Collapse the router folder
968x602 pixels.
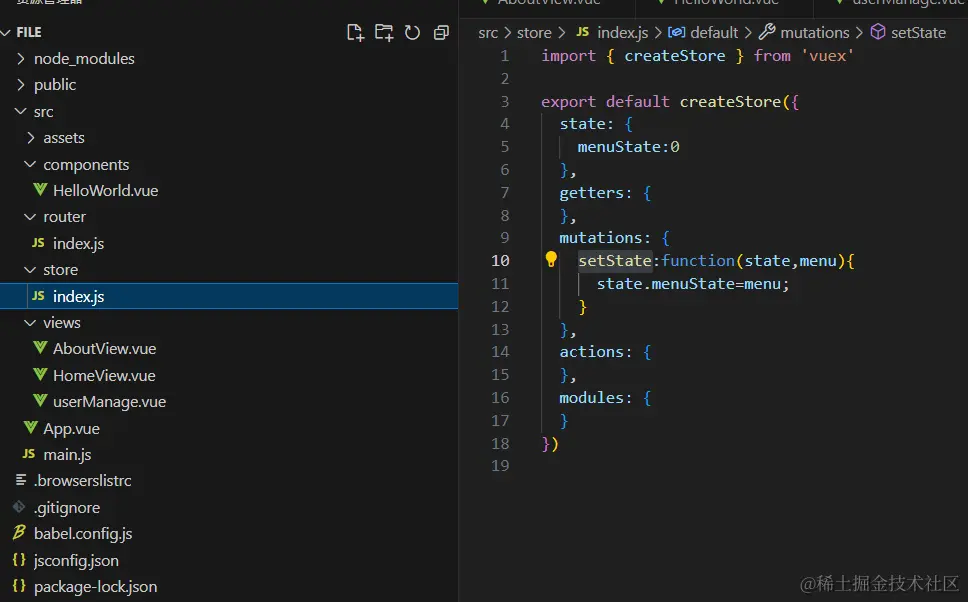30,217
